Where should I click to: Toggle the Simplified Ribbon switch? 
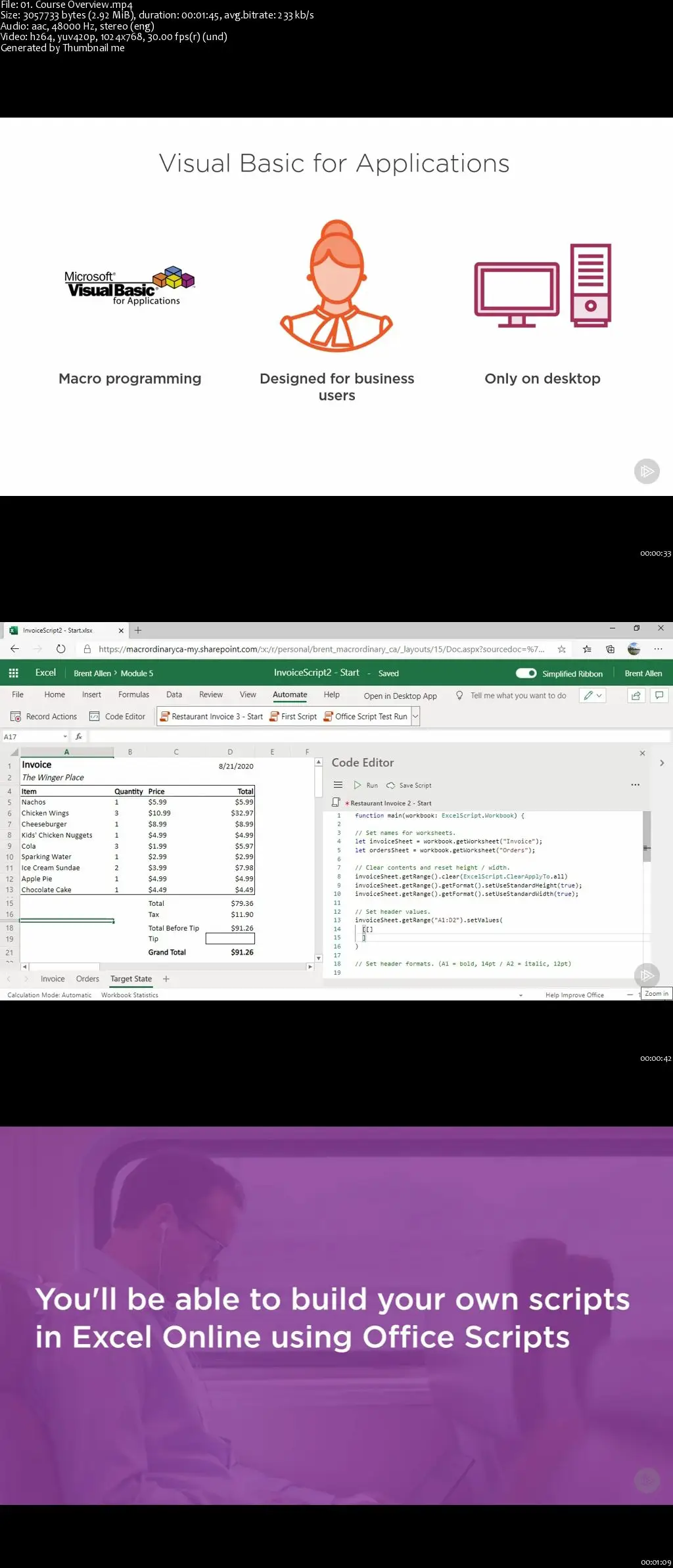526,673
